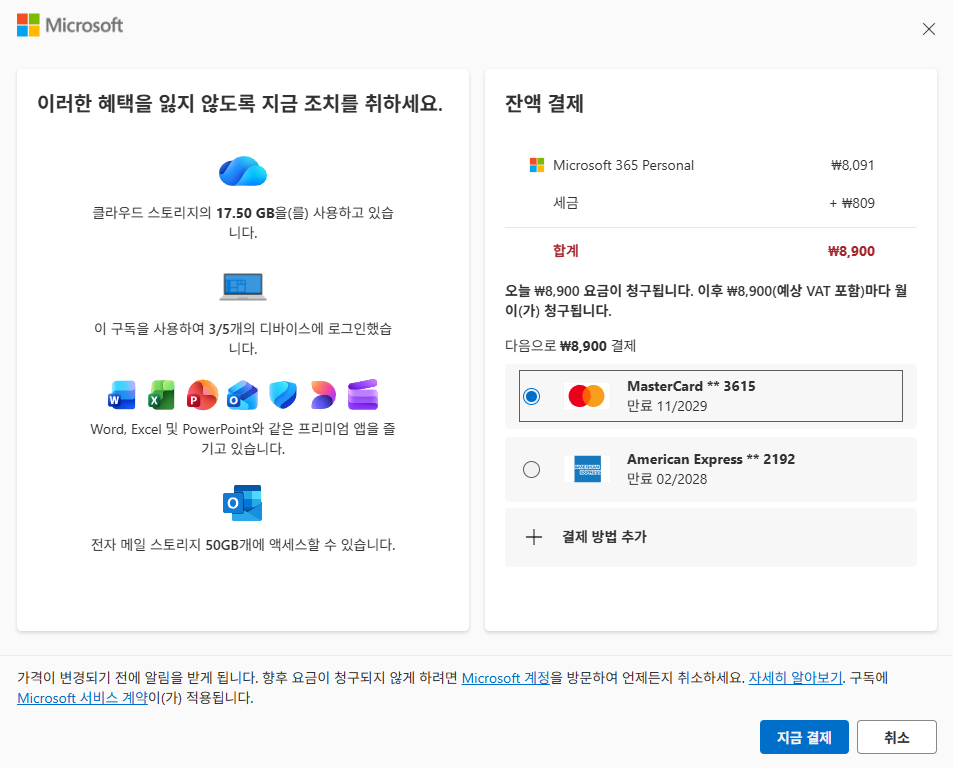Select American Express ** 2192 radio button

pyautogui.click(x=531, y=469)
